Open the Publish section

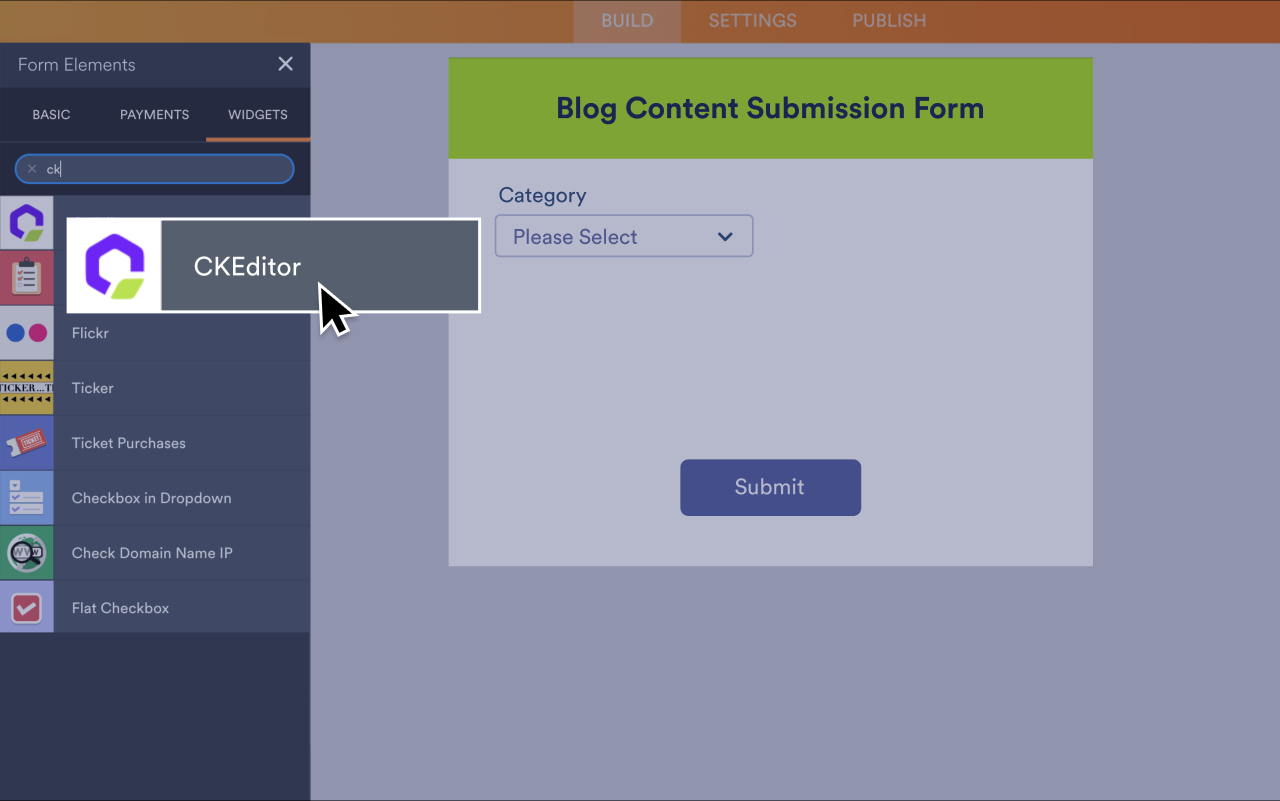(x=888, y=20)
